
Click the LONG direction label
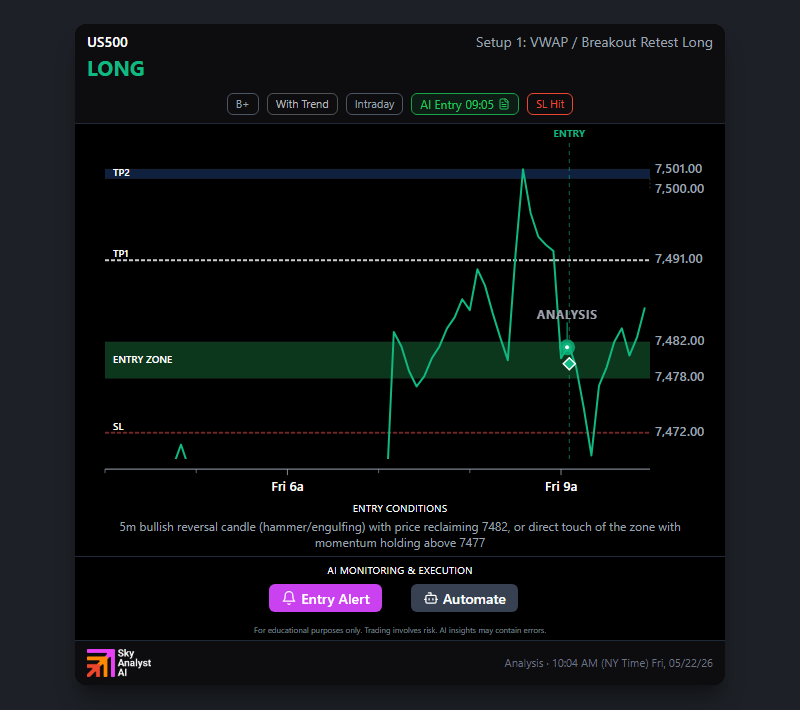(116, 69)
